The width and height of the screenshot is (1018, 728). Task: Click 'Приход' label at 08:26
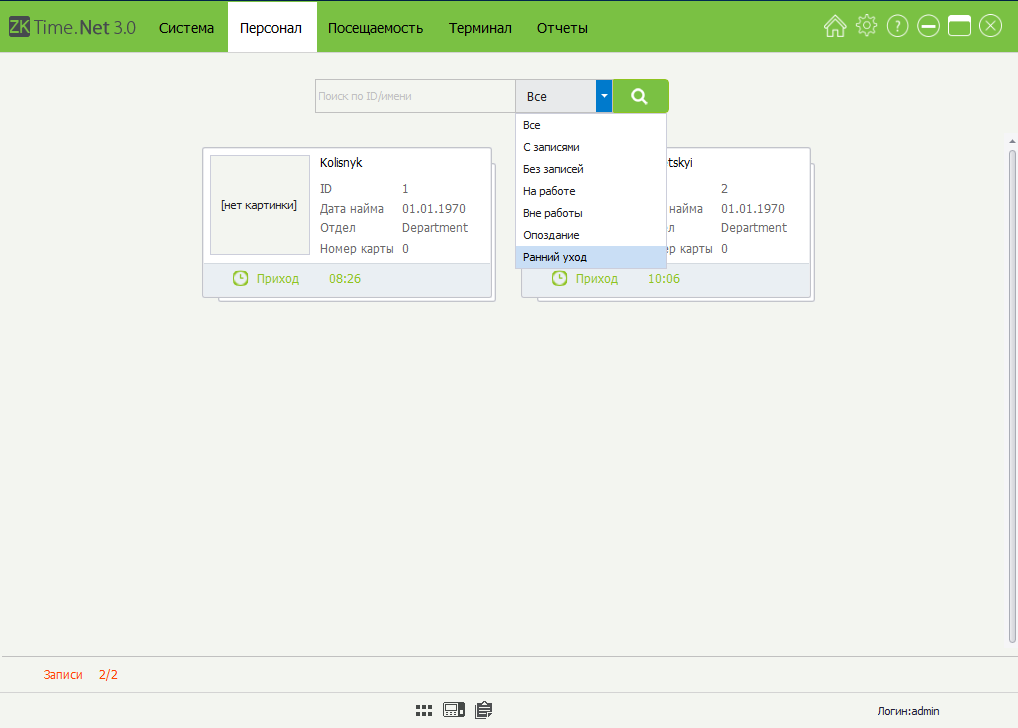tap(278, 279)
